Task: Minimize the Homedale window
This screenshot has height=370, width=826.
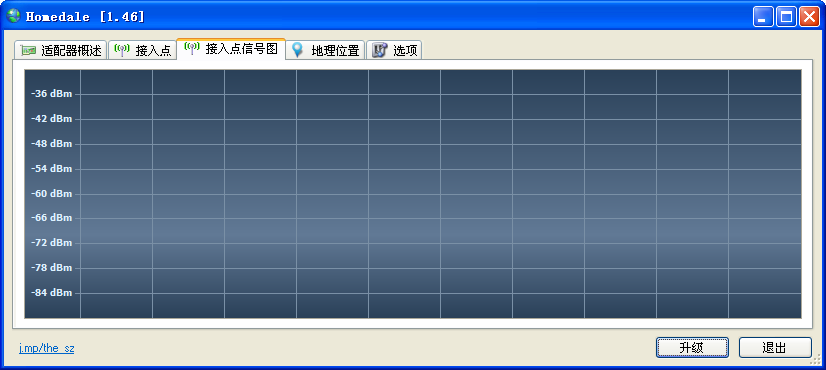Action: click(762, 17)
